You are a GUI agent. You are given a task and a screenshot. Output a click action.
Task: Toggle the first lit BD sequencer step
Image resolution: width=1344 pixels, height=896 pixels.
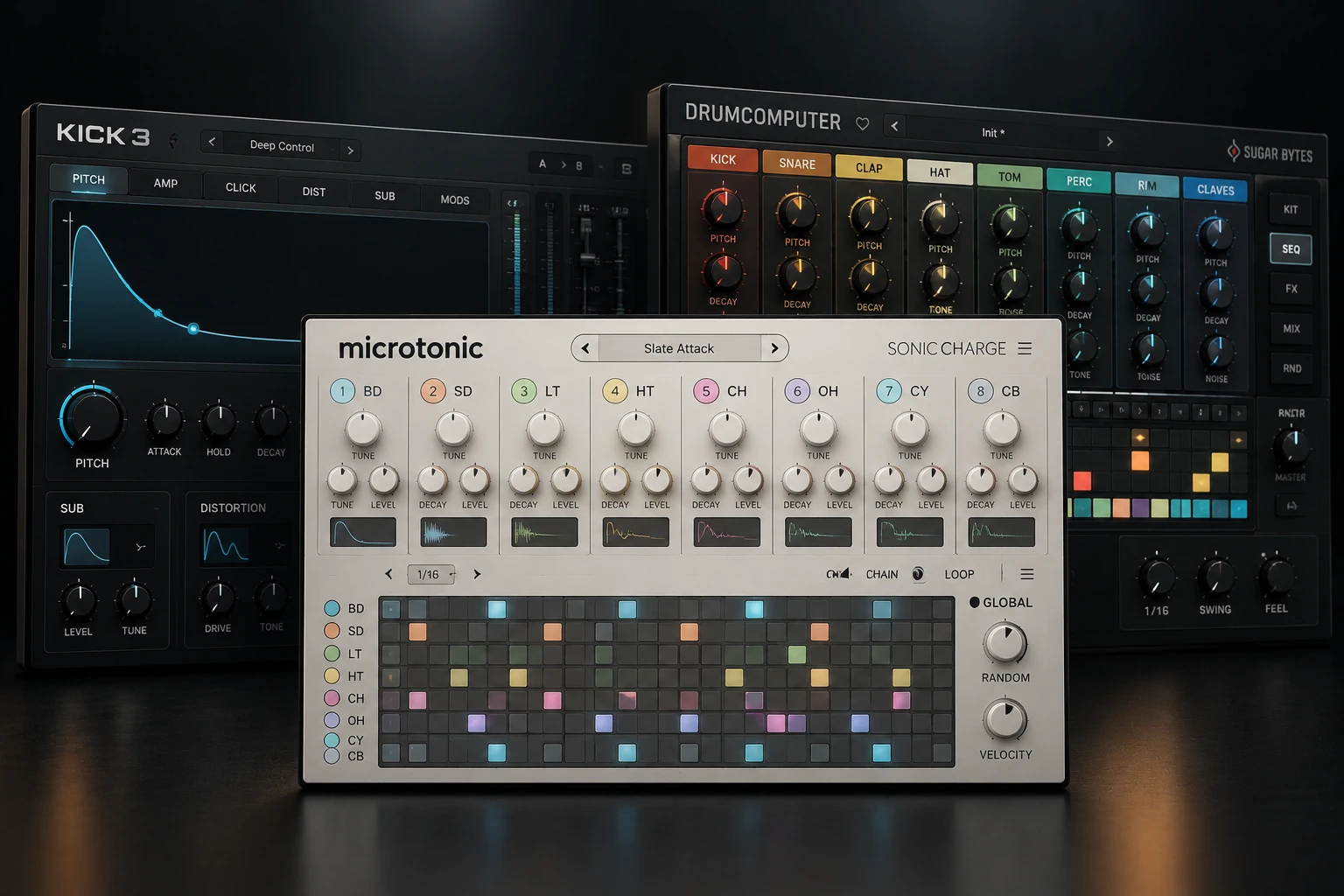497,609
